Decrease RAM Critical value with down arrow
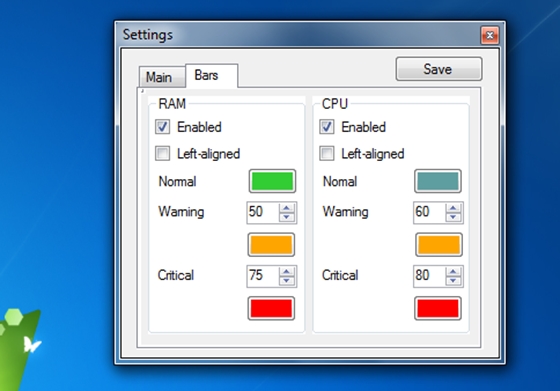The image size is (560, 391). pyautogui.click(x=286, y=281)
